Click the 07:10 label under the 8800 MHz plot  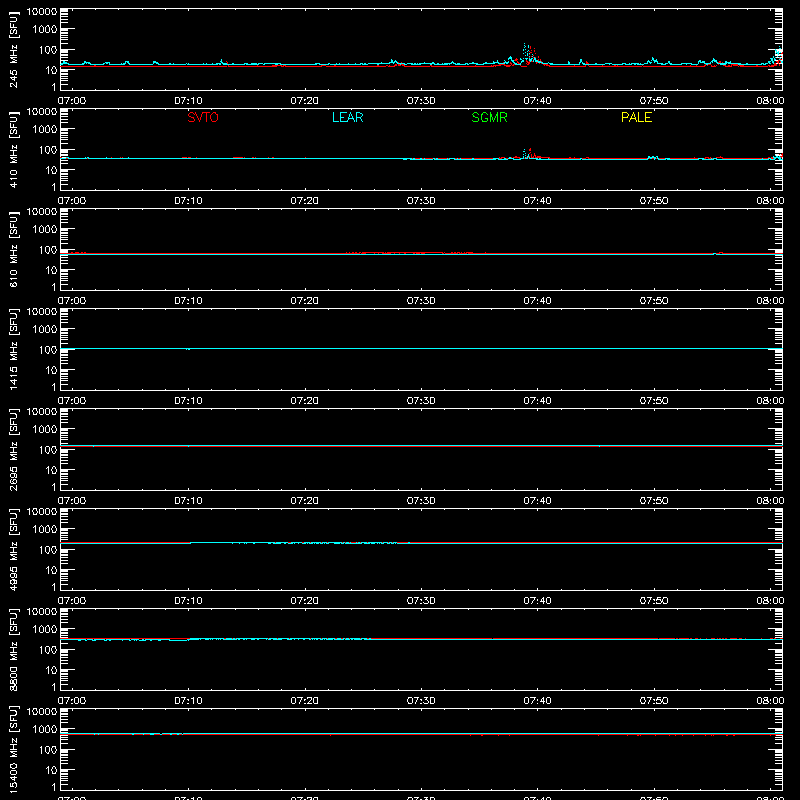(x=188, y=701)
